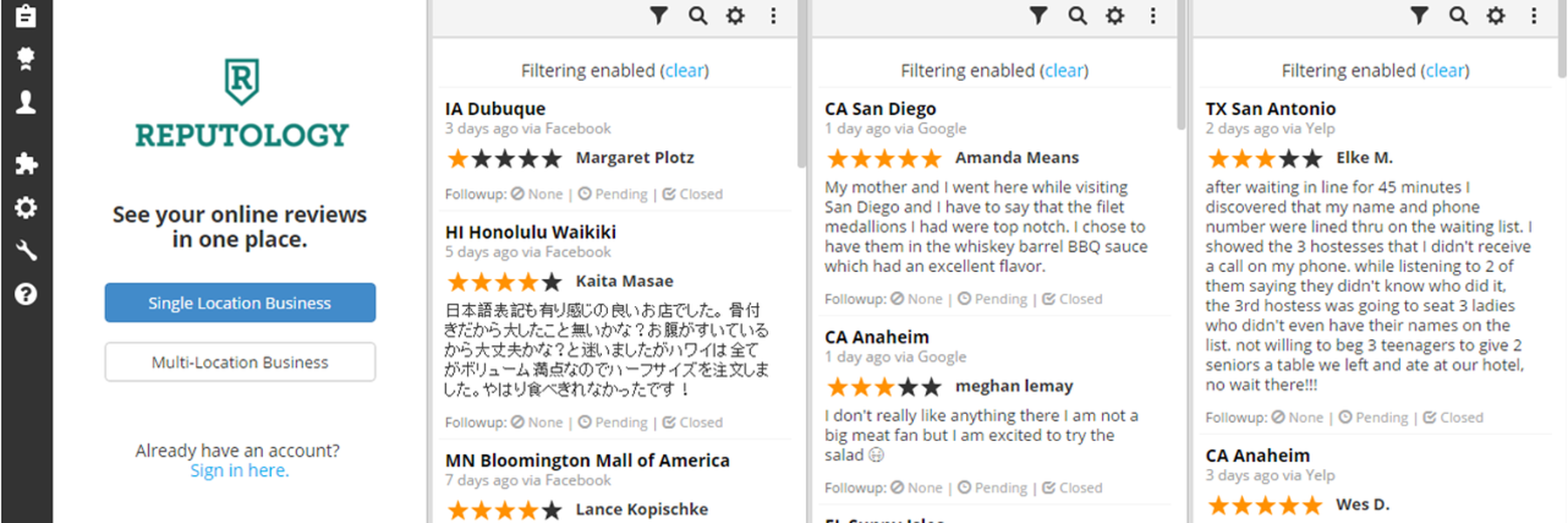Mark Amanda Means review followup Closed

pyautogui.click(x=1072, y=299)
